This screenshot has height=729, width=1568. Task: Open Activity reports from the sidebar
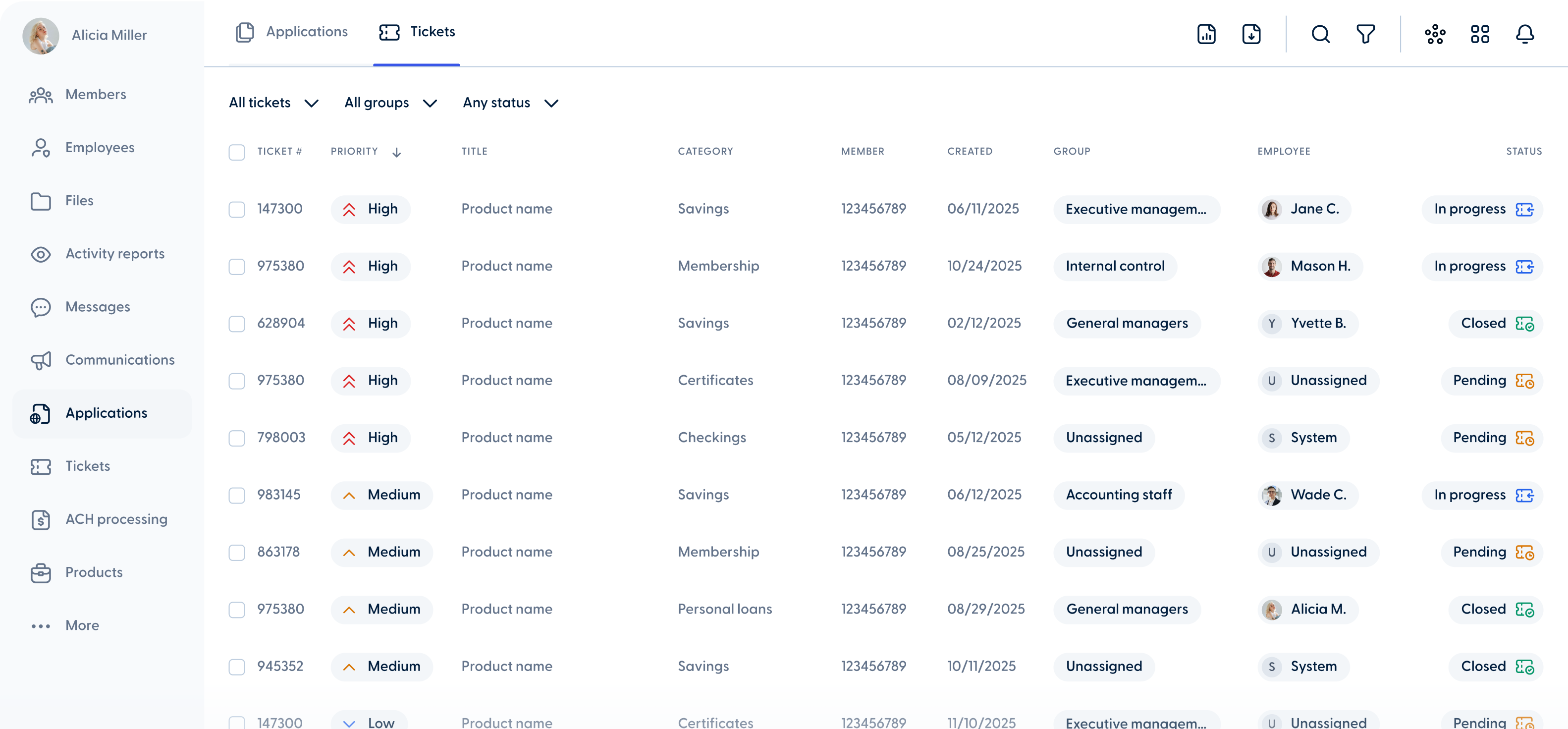[115, 253]
